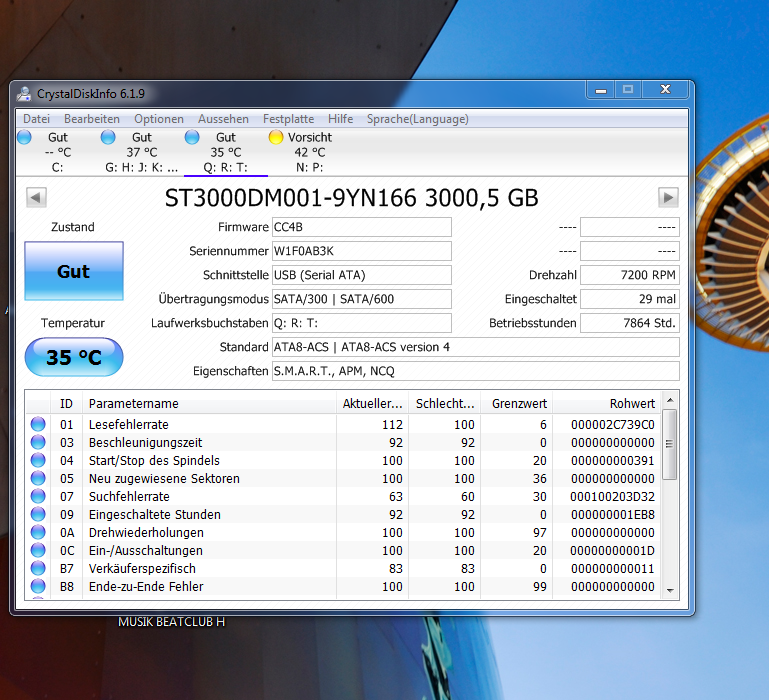Click the SMART list scrollbar thumb
769x700 pixels.
[x=670, y=444]
